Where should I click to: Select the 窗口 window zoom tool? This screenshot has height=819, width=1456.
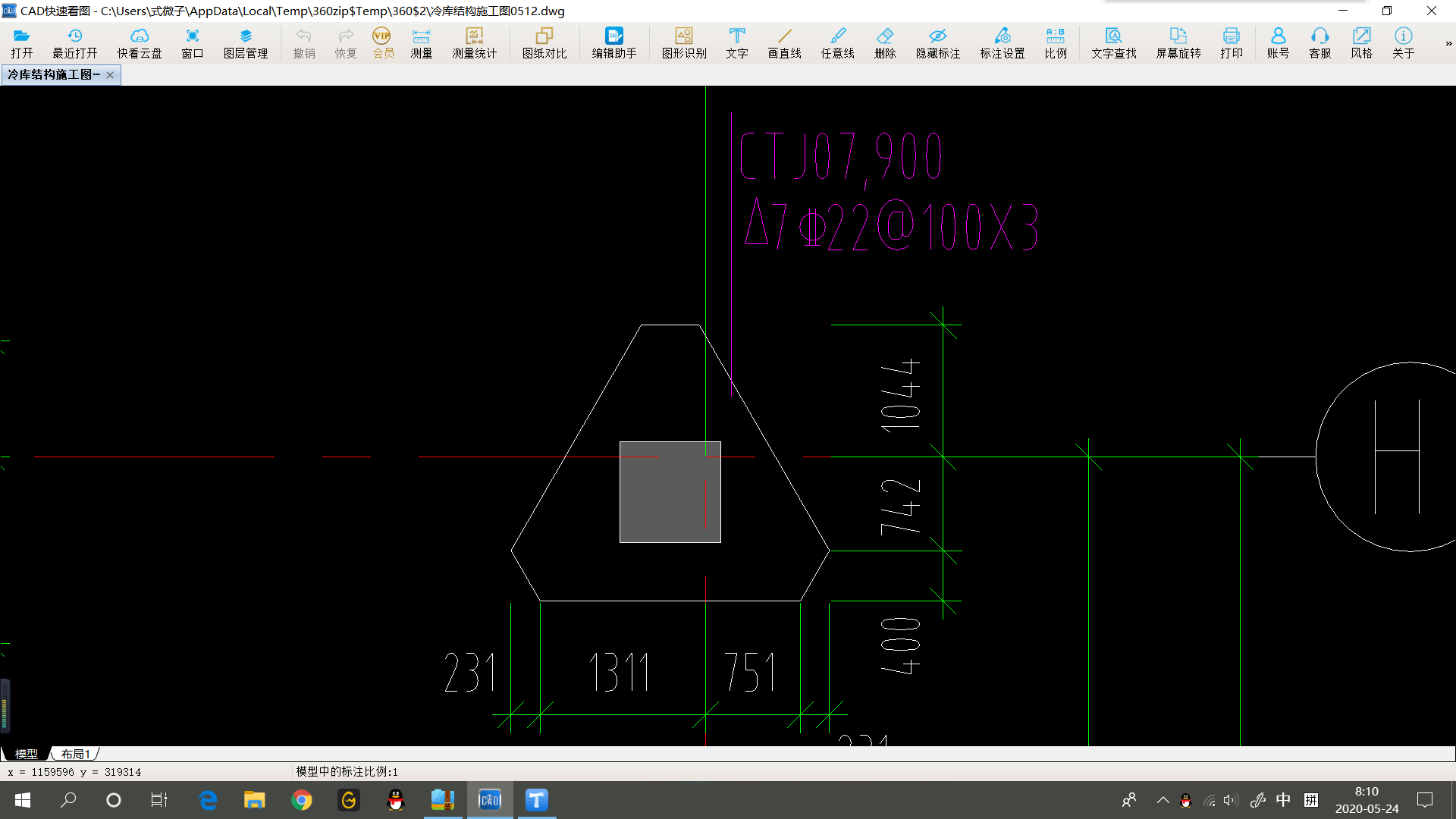193,43
